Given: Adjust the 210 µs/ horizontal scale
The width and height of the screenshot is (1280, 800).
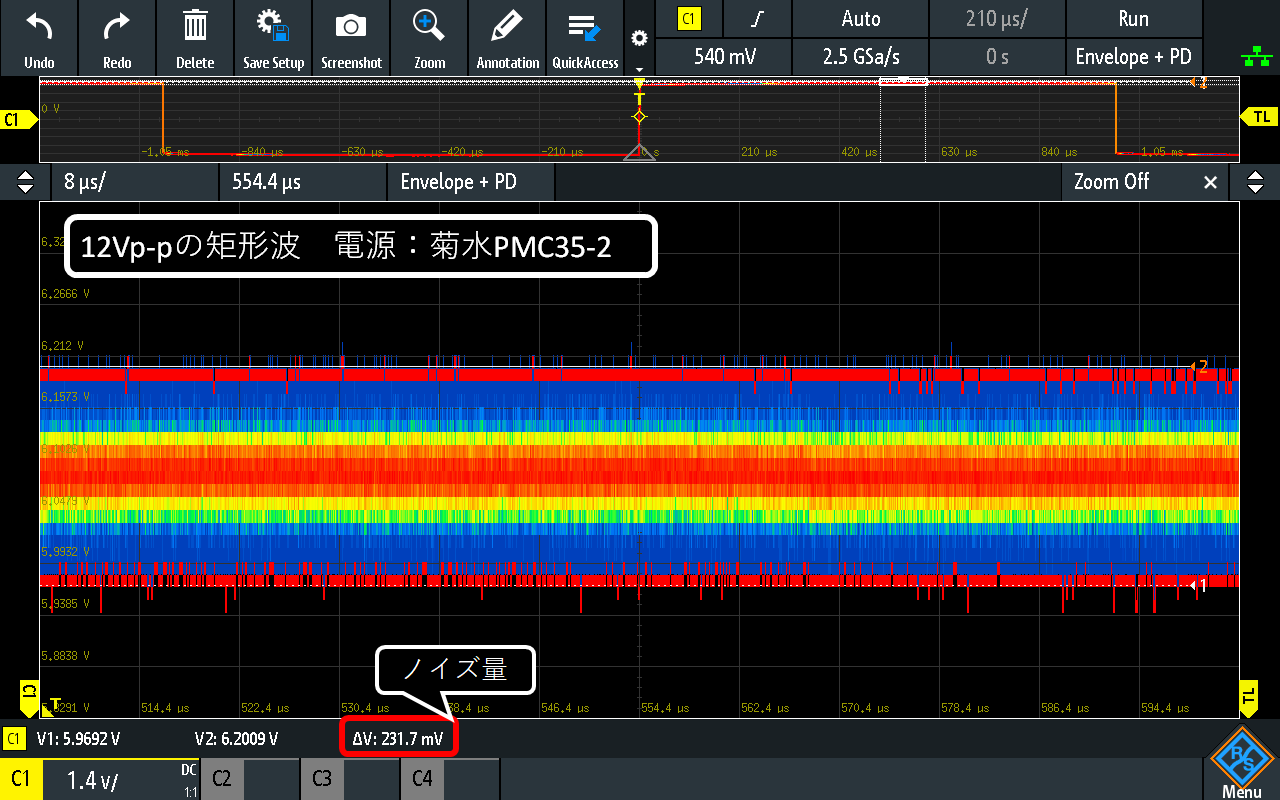Looking at the screenshot, I should (x=997, y=18).
